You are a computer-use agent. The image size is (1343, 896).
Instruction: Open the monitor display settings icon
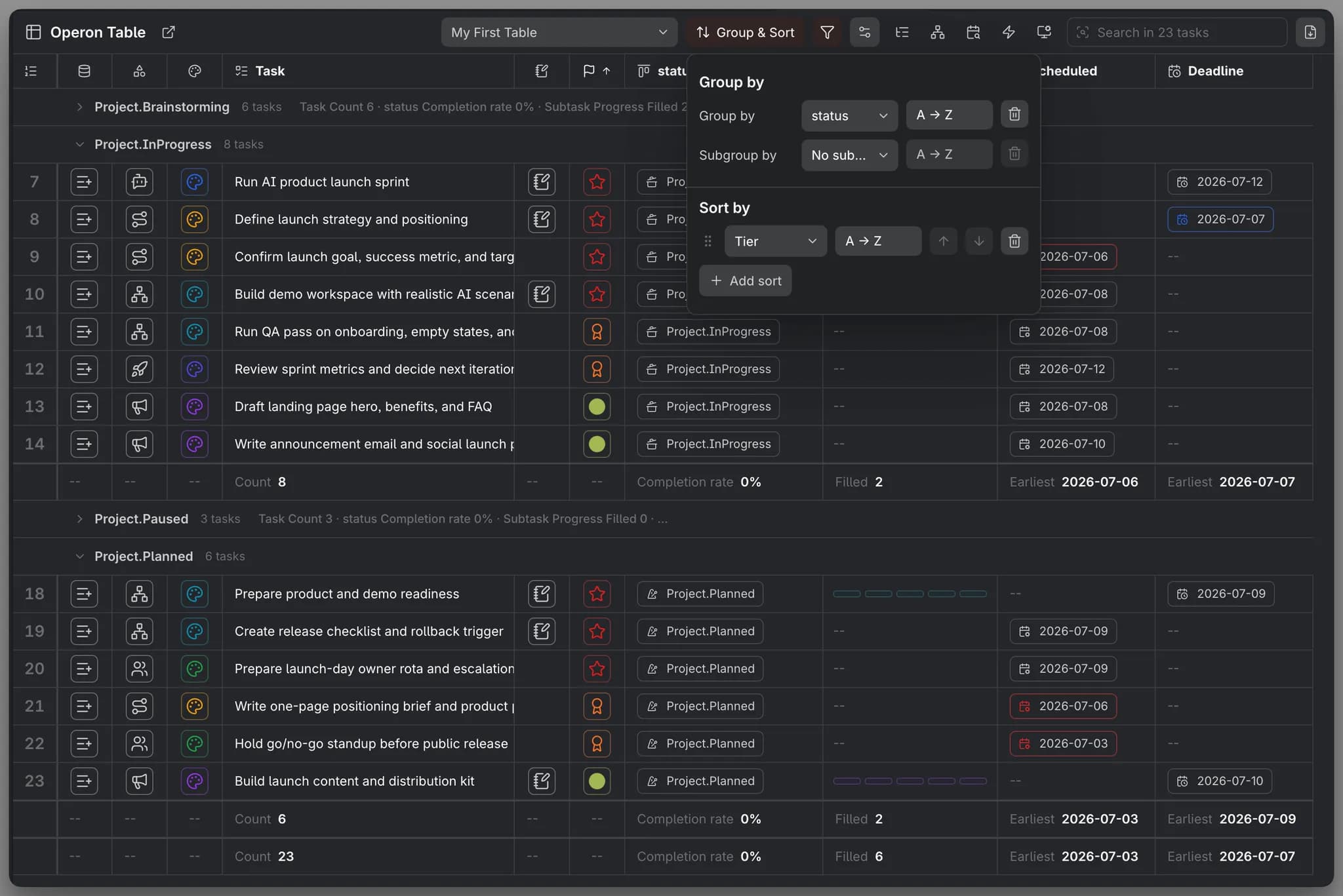(1044, 32)
